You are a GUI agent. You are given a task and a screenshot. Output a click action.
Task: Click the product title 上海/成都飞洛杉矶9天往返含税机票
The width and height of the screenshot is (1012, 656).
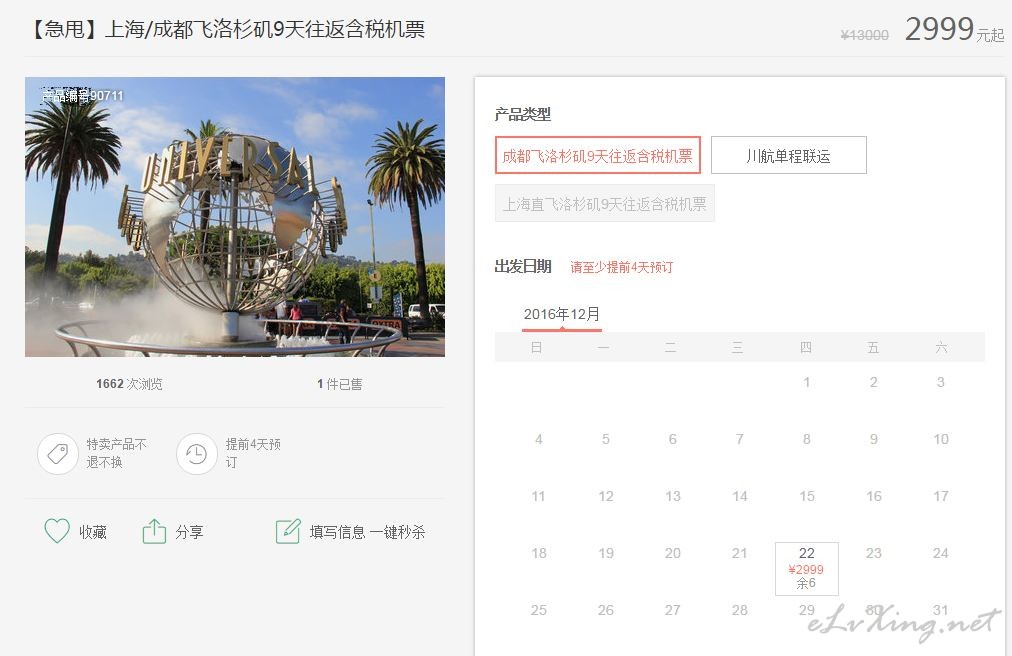click(x=265, y=29)
